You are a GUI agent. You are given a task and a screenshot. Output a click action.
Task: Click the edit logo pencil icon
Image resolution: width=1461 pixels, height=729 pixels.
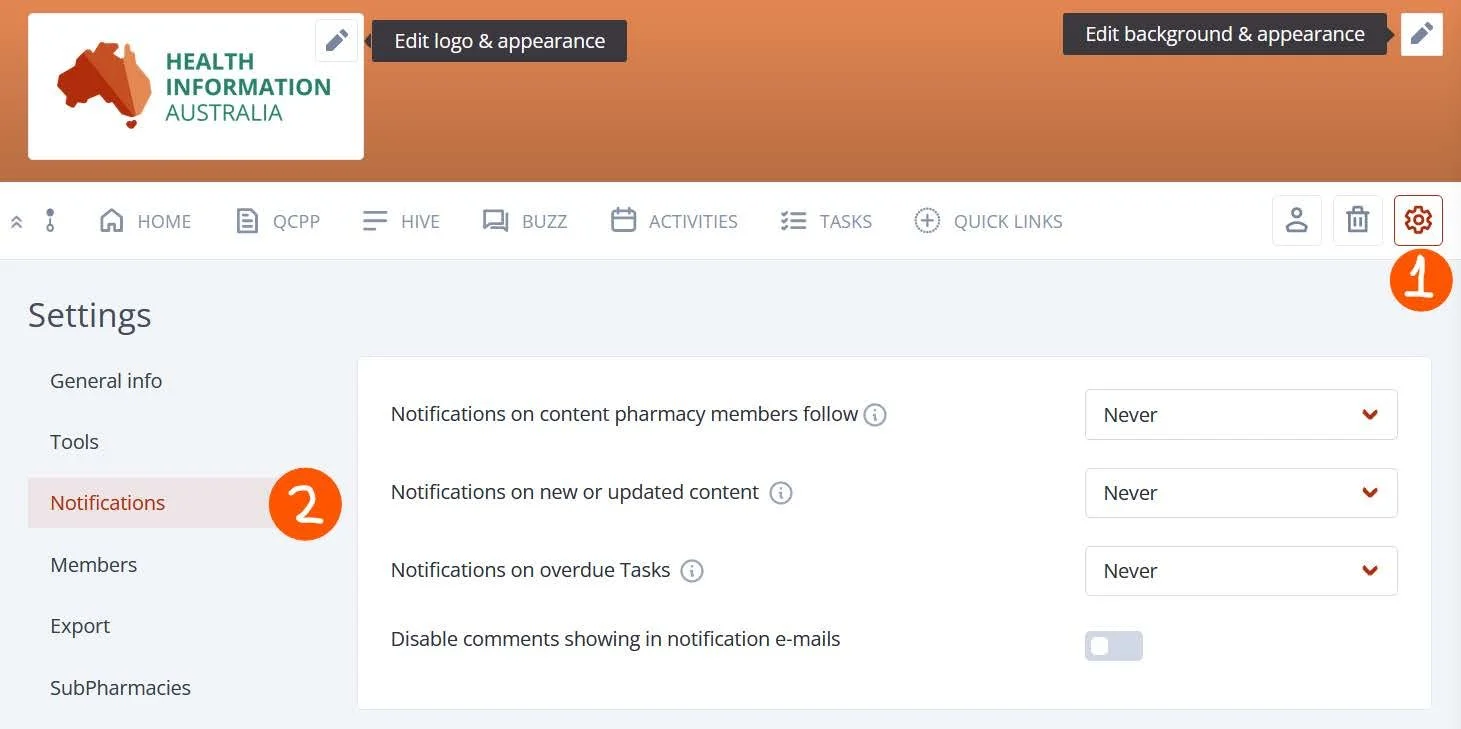click(336, 40)
